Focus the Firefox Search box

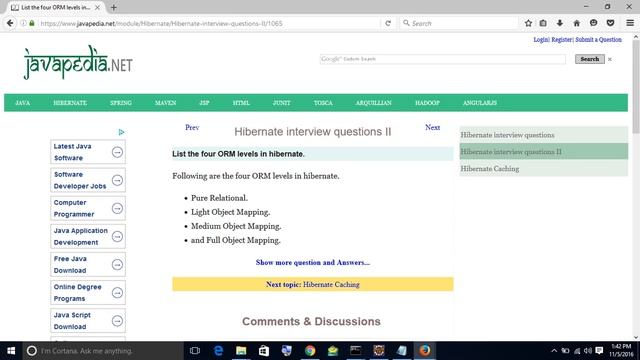pos(459,23)
